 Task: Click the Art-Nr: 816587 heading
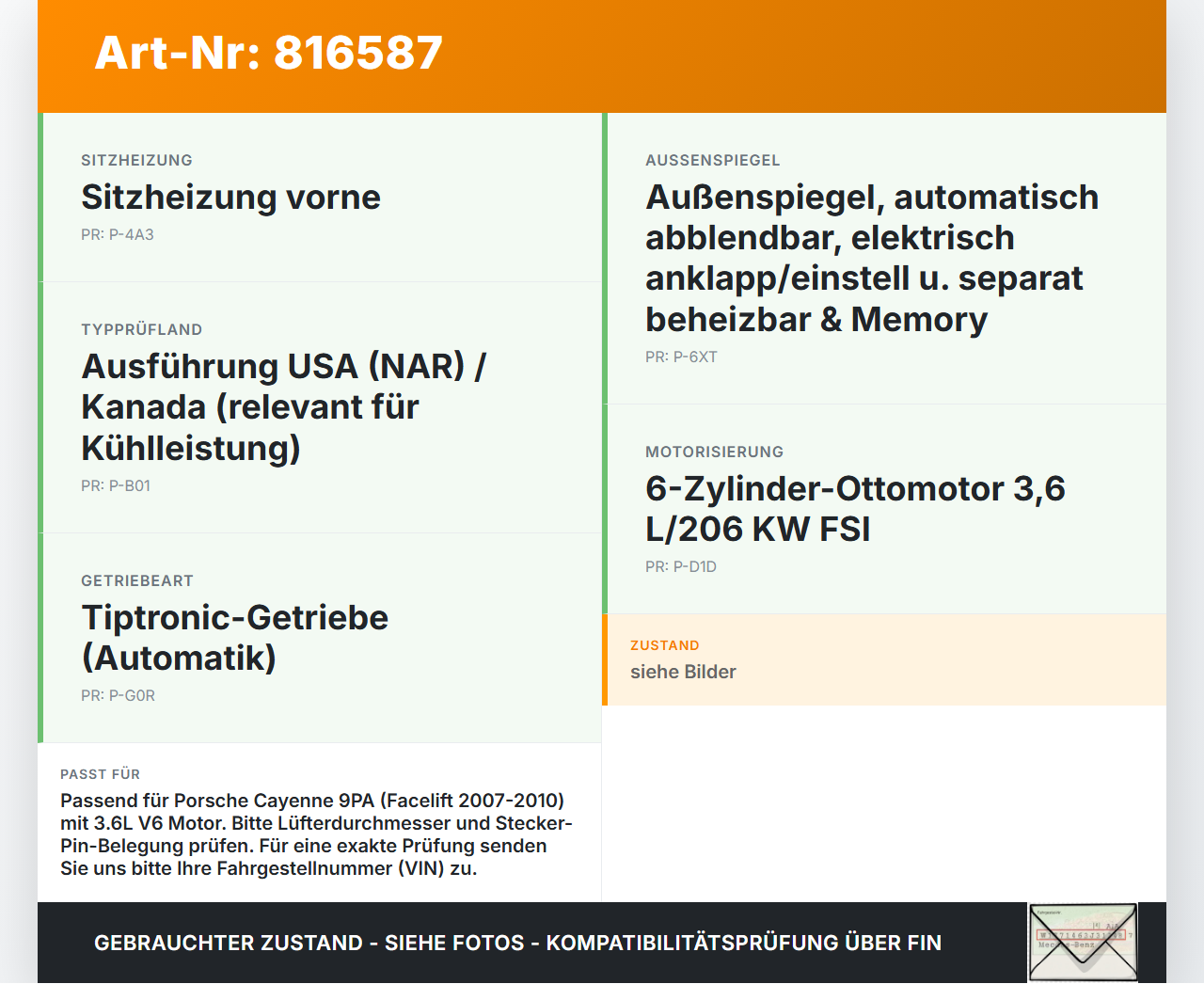click(268, 53)
